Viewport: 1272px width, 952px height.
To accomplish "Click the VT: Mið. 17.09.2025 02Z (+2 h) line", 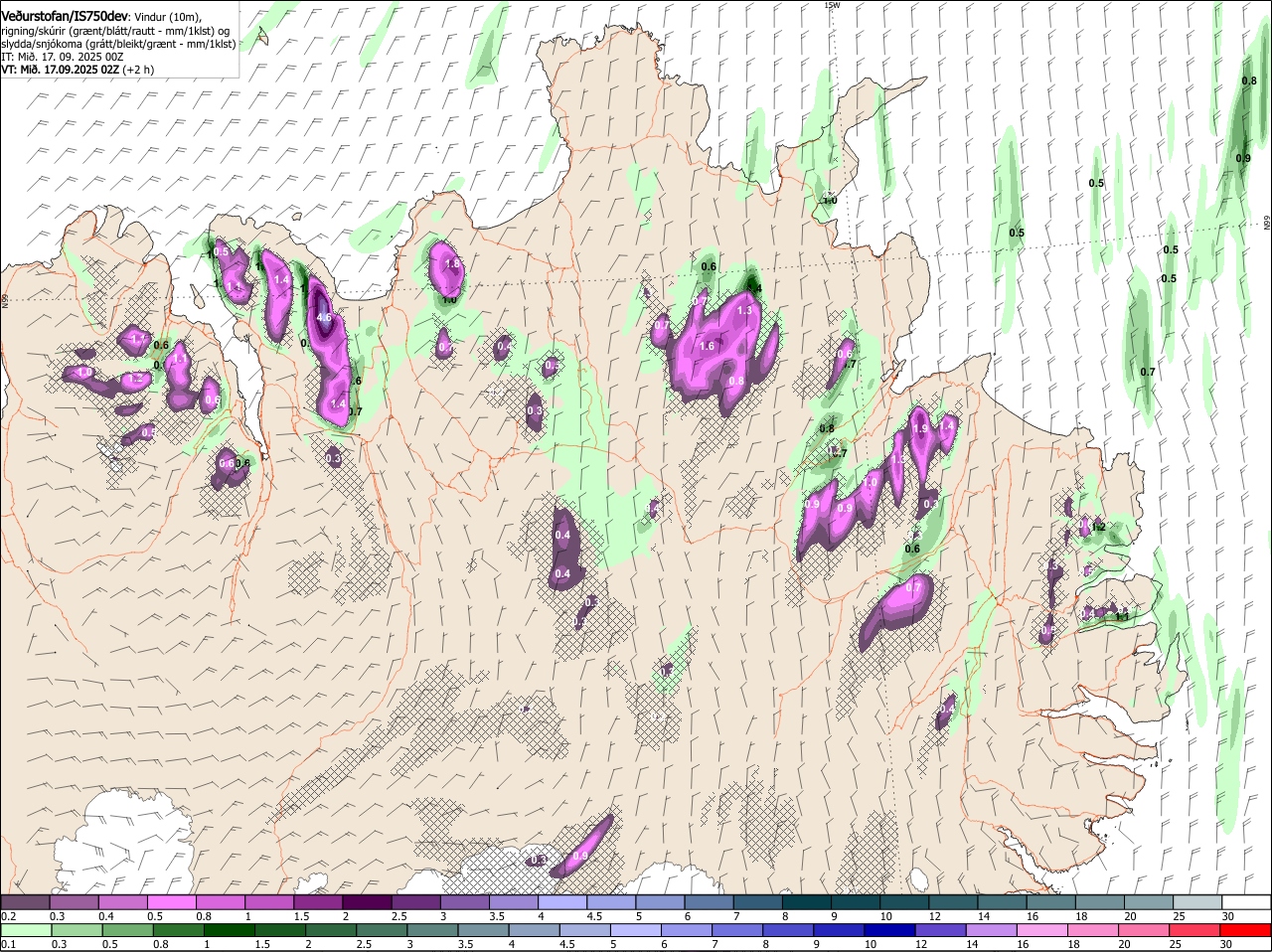I will pyautogui.click(x=77, y=70).
